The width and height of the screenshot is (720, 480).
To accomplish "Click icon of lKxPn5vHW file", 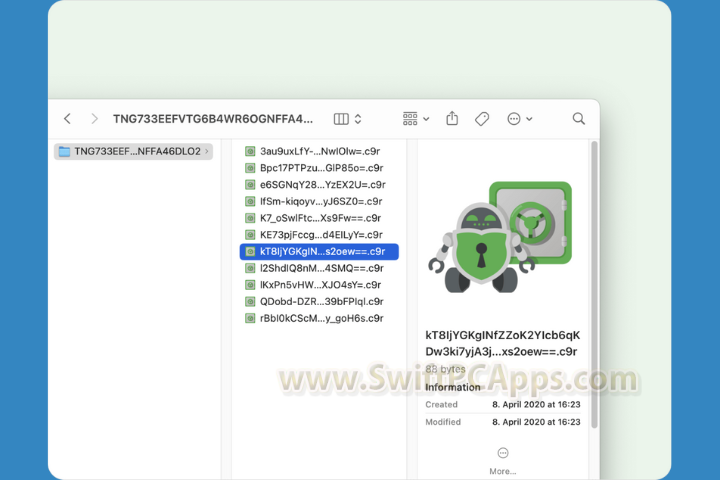I will (250, 285).
